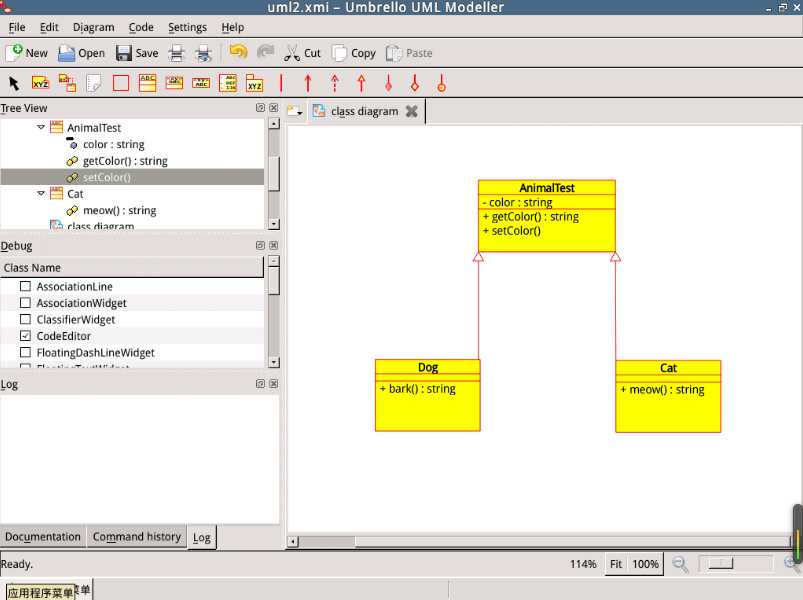This screenshot has width=803, height=600.
Task: Switch to the bottom Log tab
Action: (x=202, y=538)
